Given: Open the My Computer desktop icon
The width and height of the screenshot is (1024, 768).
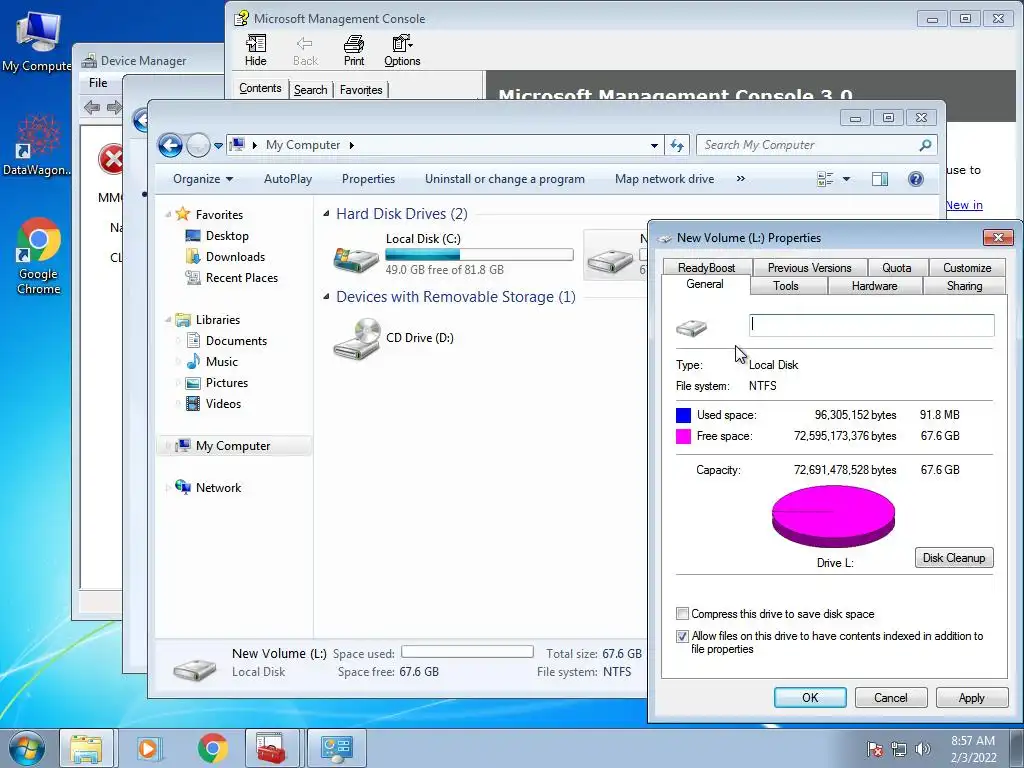Looking at the screenshot, I should [37, 41].
